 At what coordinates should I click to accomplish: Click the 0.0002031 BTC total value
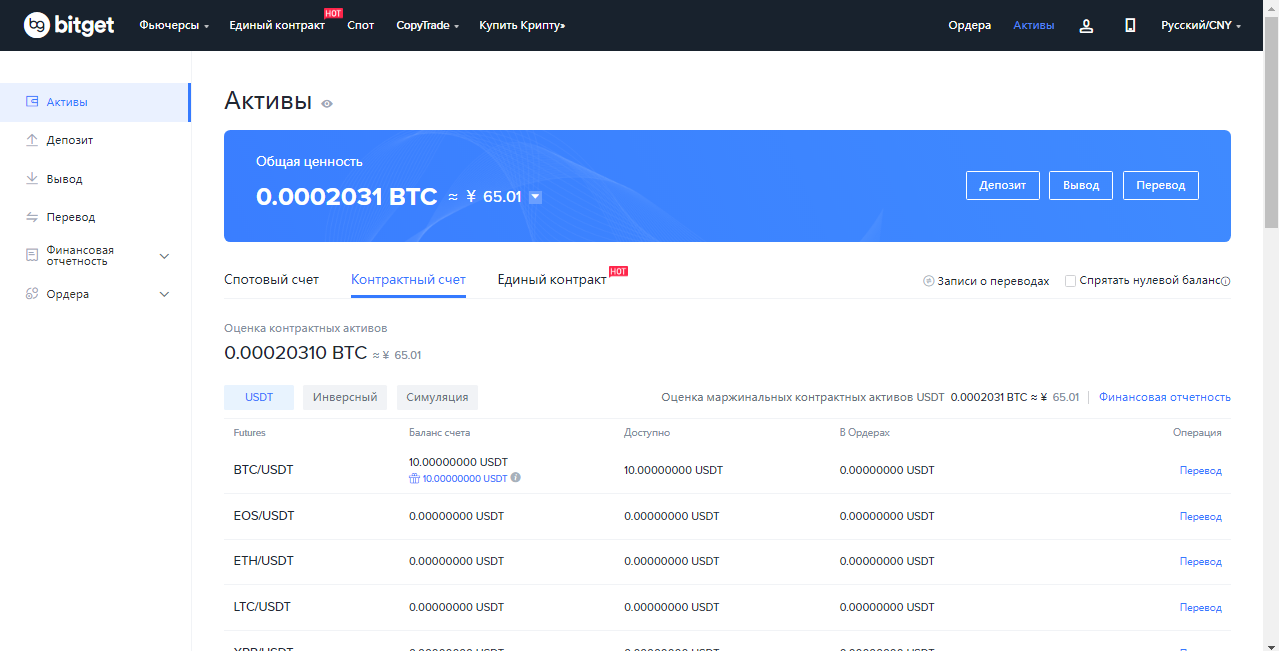click(347, 197)
